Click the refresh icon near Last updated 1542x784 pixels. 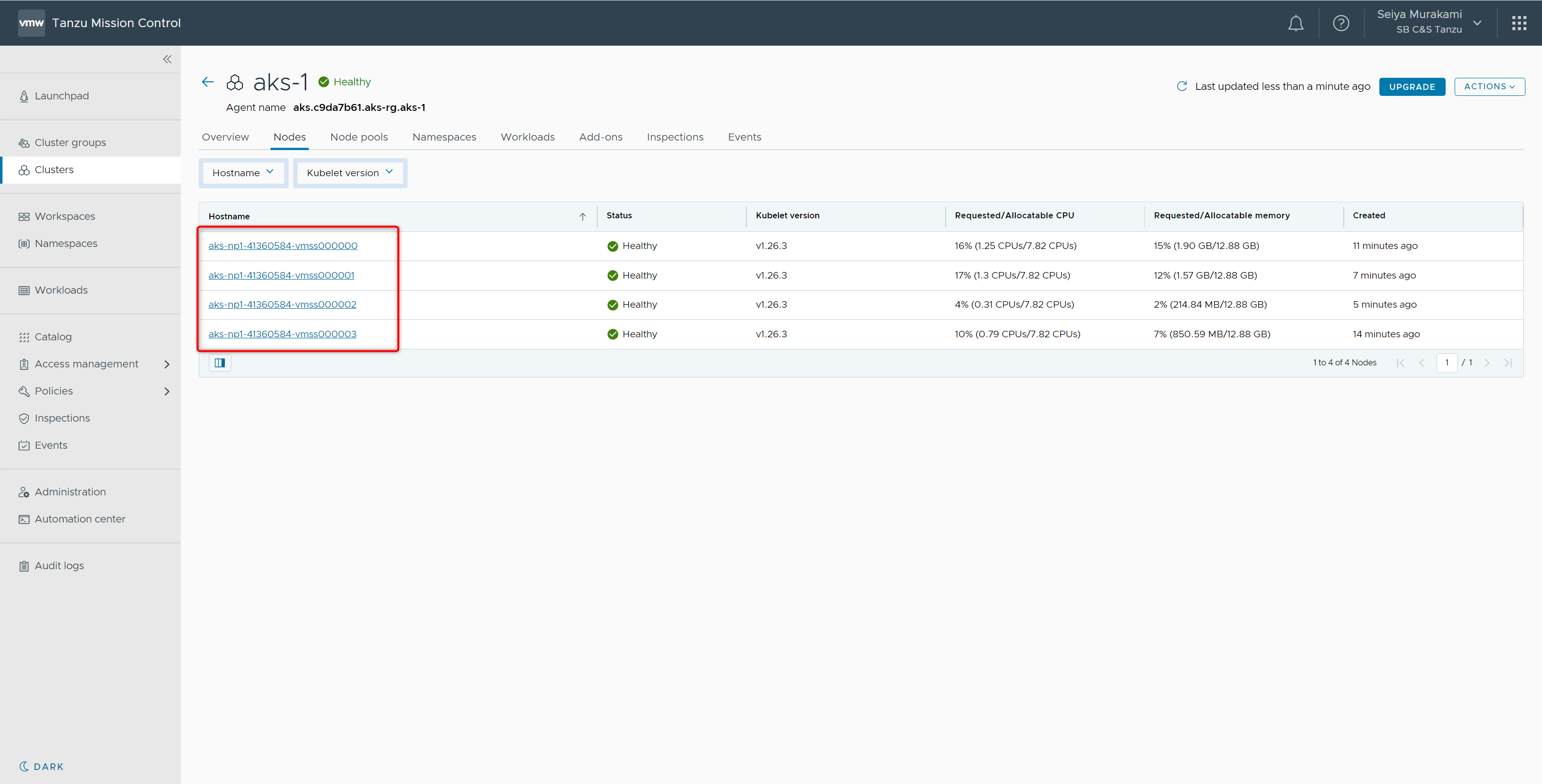click(1182, 86)
